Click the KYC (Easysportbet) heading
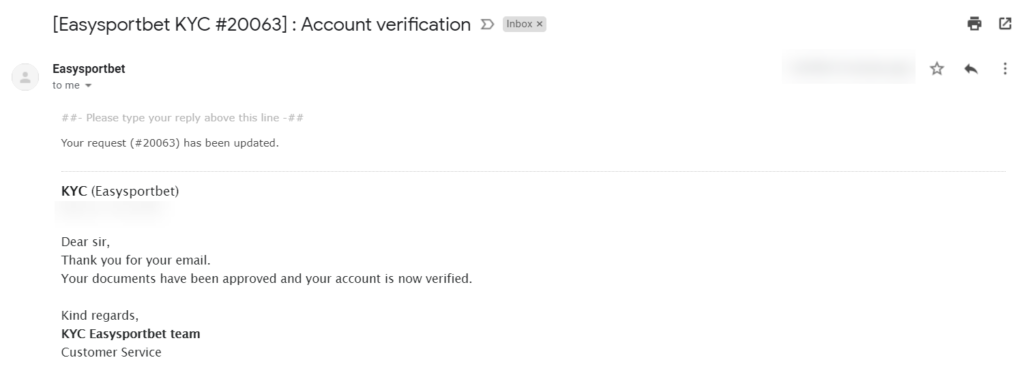This screenshot has height=392, width=1024. coord(120,191)
